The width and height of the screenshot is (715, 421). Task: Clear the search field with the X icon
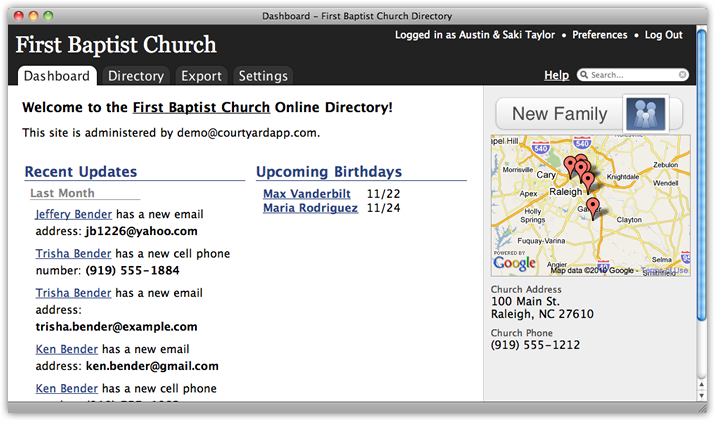coord(682,75)
